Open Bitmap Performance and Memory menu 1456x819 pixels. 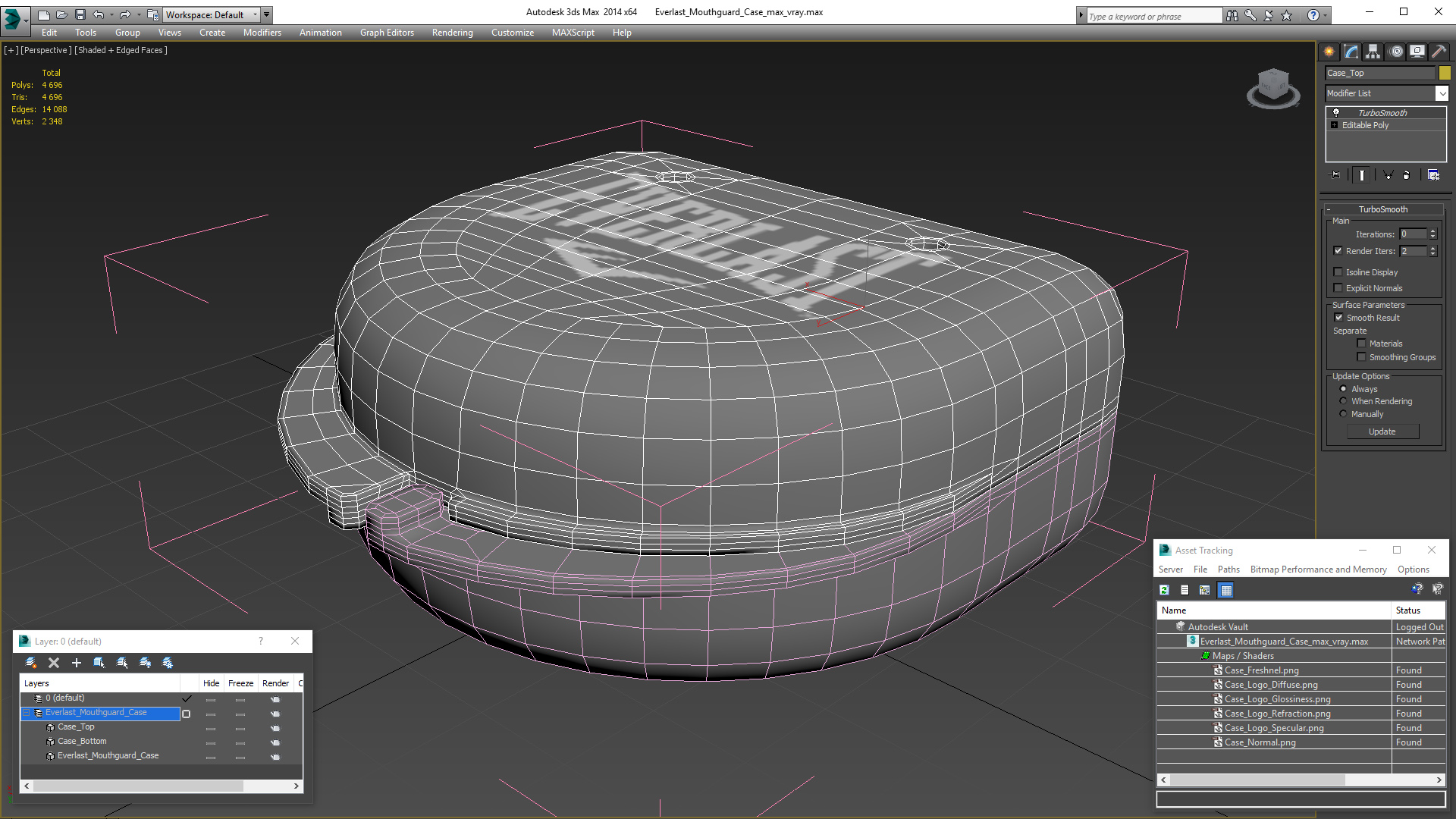point(1318,570)
